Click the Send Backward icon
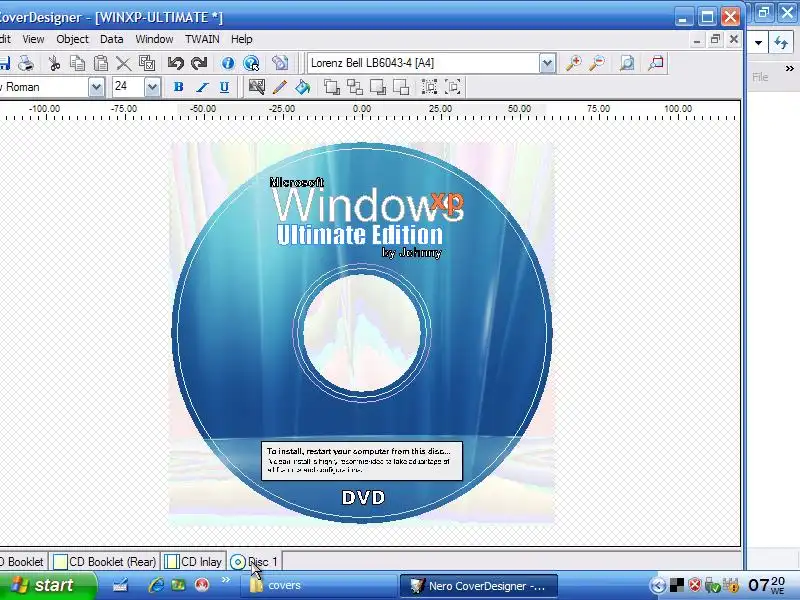 [x=401, y=87]
